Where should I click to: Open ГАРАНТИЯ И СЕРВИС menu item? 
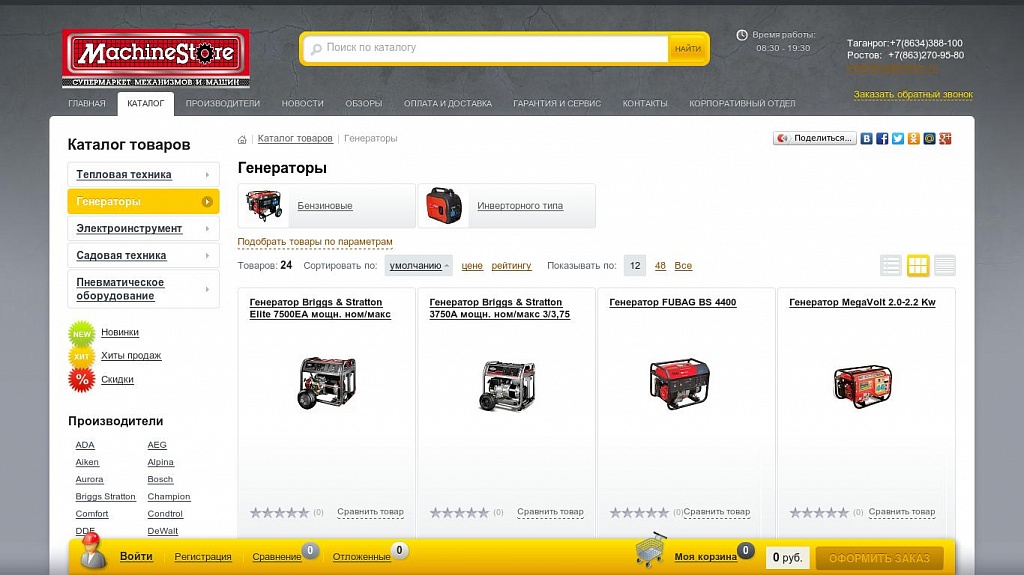pyautogui.click(x=557, y=103)
